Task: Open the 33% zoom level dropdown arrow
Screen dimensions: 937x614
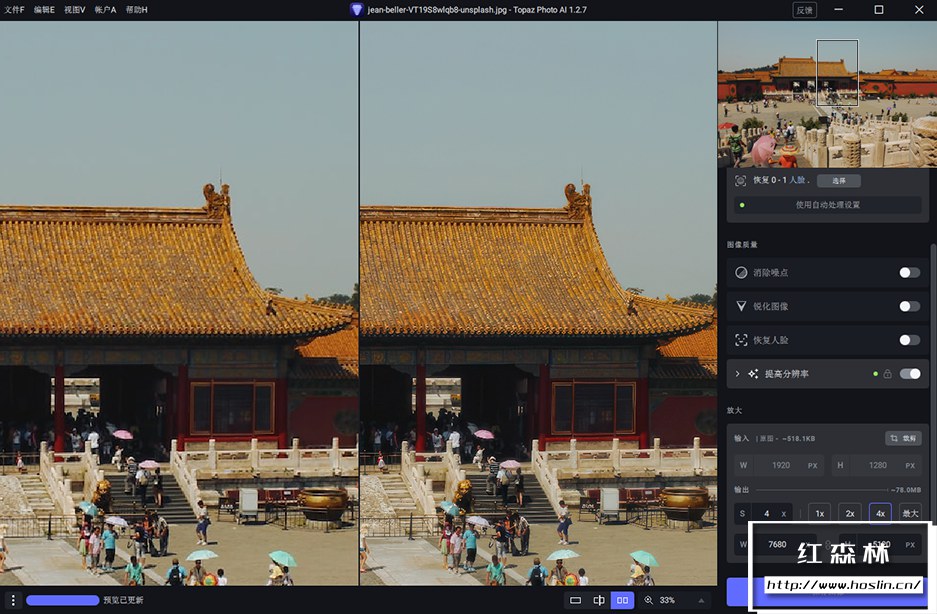Action: pos(701,600)
